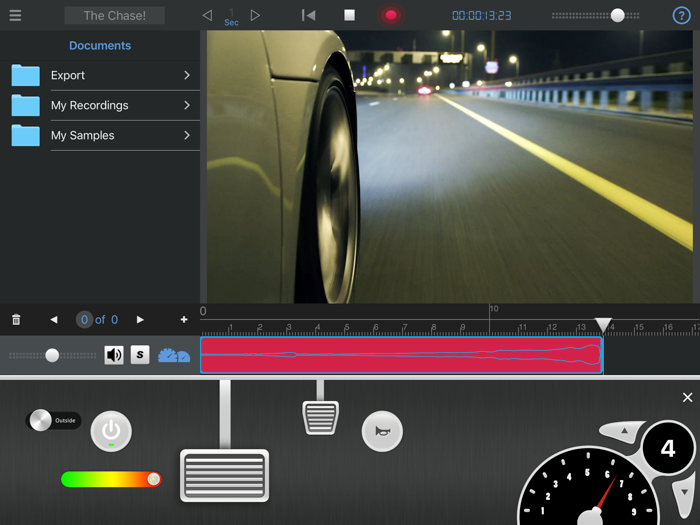Shift gear up with up arrow
The width and height of the screenshot is (700, 525).
[623, 431]
